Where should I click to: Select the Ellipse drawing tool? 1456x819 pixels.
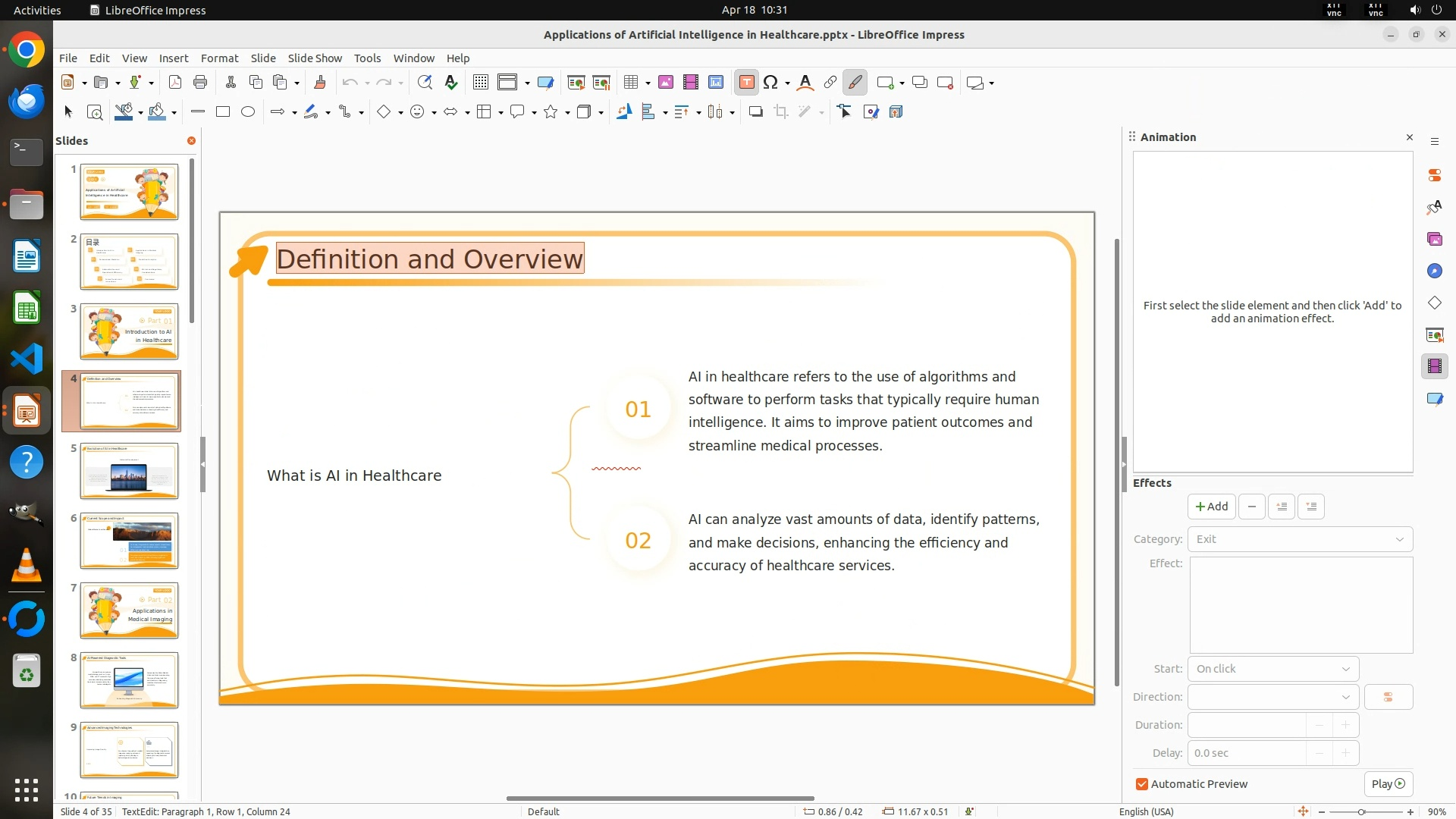(x=248, y=112)
